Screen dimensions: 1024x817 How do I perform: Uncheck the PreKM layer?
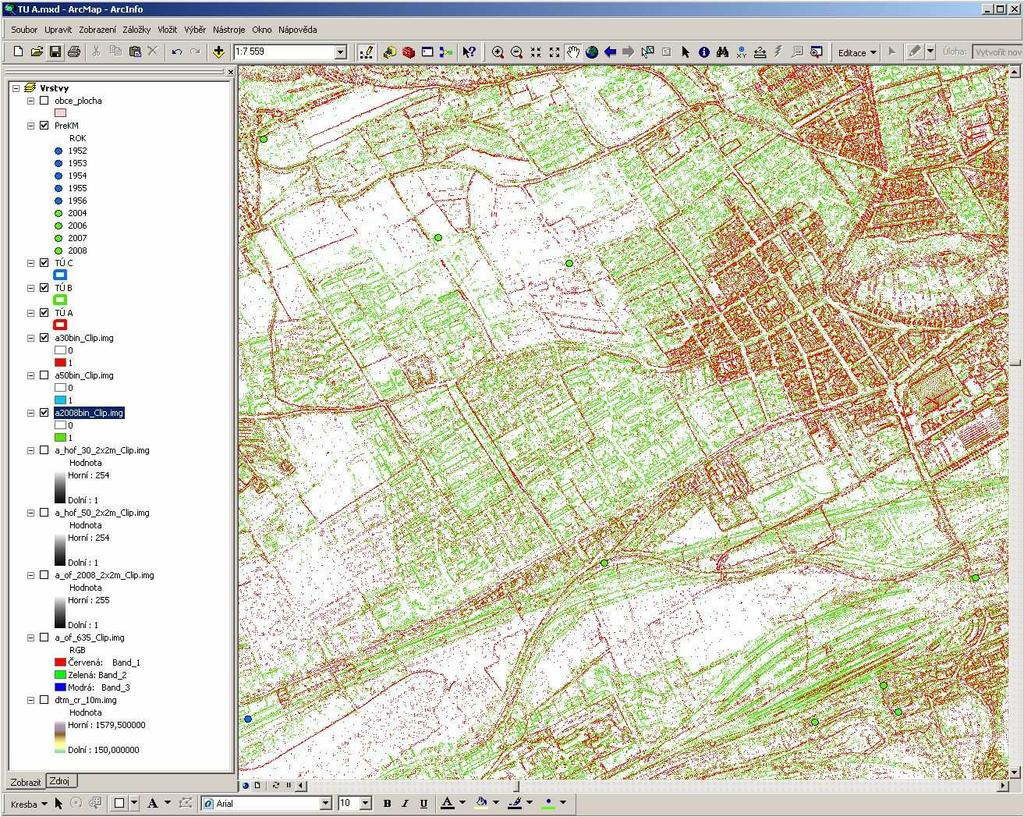tap(44, 125)
